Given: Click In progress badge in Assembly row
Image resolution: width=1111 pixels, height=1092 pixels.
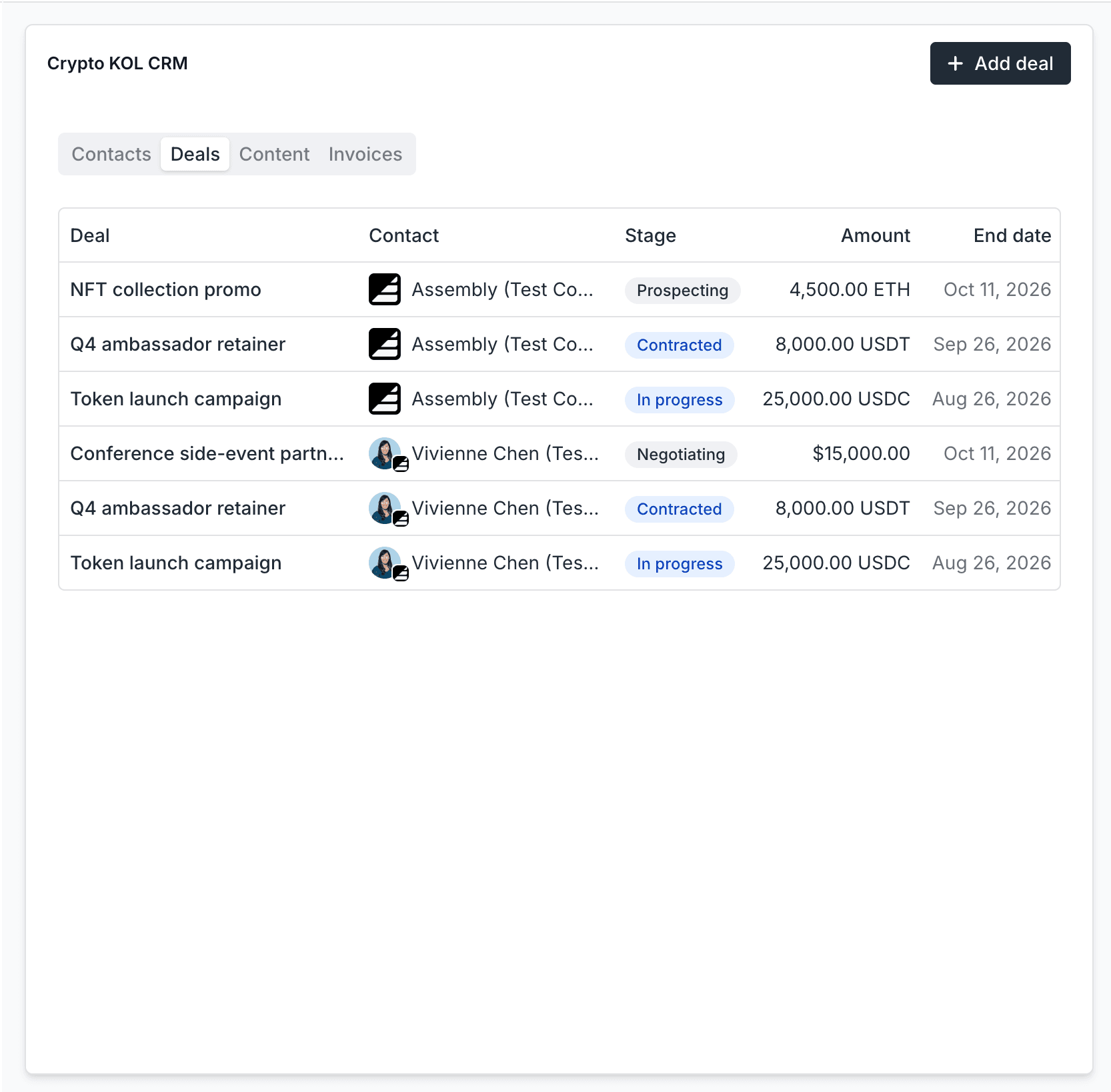Looking at the screenshot, I should coord(680,399).
